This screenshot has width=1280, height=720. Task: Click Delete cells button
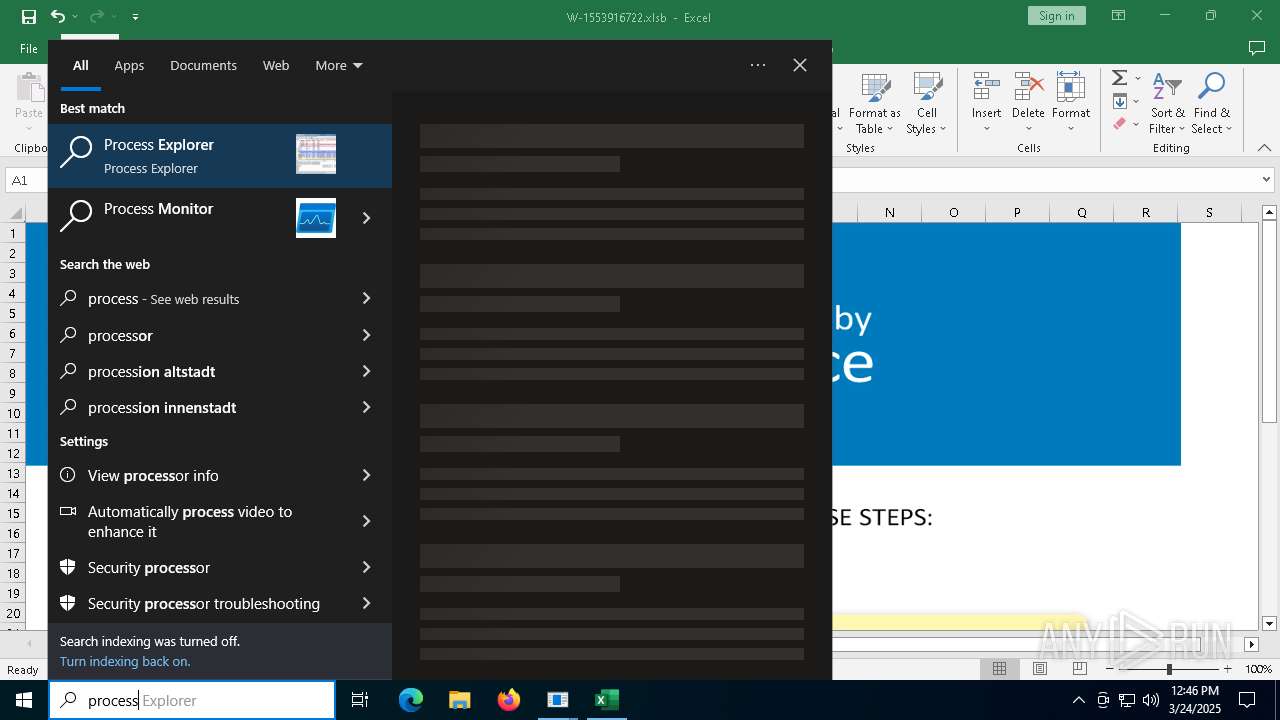1028,103
